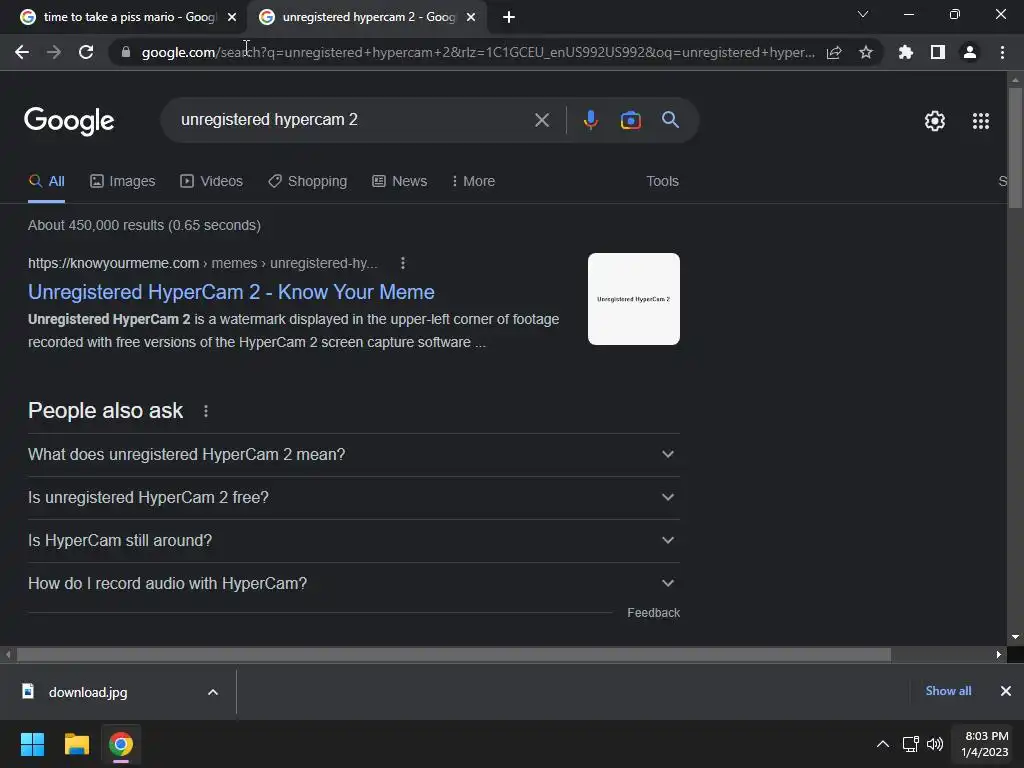This screenshot has height=768, width=1024.
Task: View site info via the lock icon
Action: coord(126,52)
